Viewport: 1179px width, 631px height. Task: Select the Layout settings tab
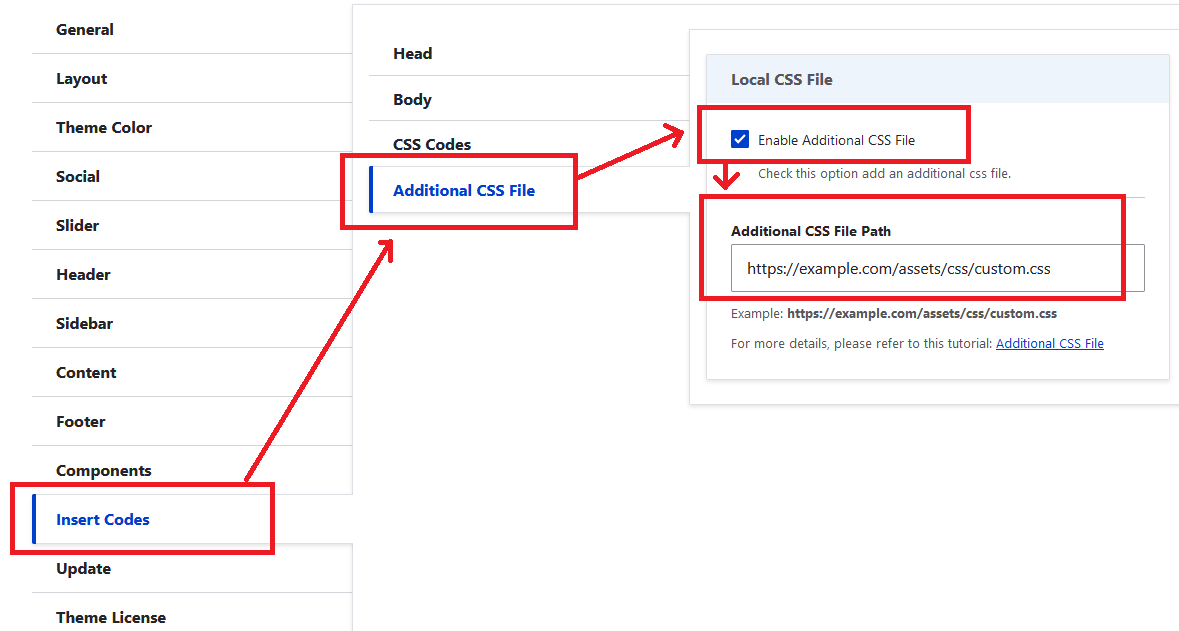pos(82,79)
